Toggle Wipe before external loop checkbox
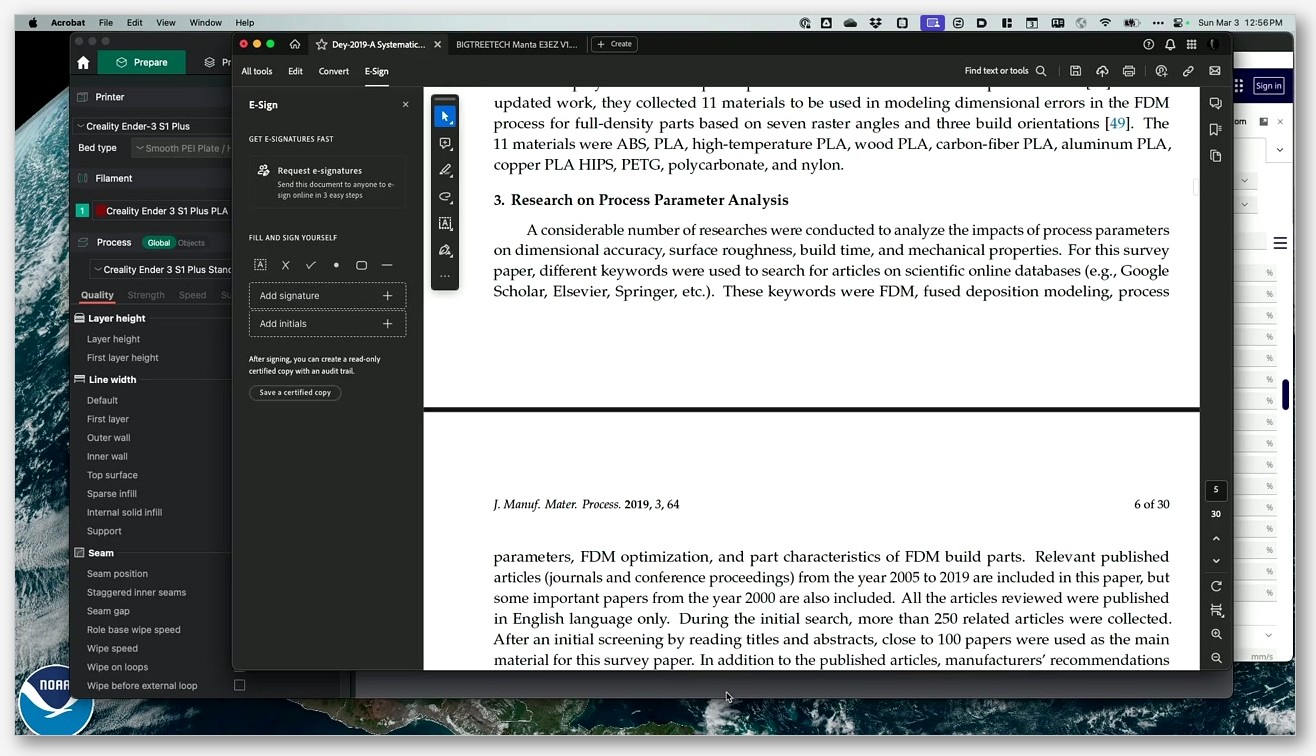 239,685
